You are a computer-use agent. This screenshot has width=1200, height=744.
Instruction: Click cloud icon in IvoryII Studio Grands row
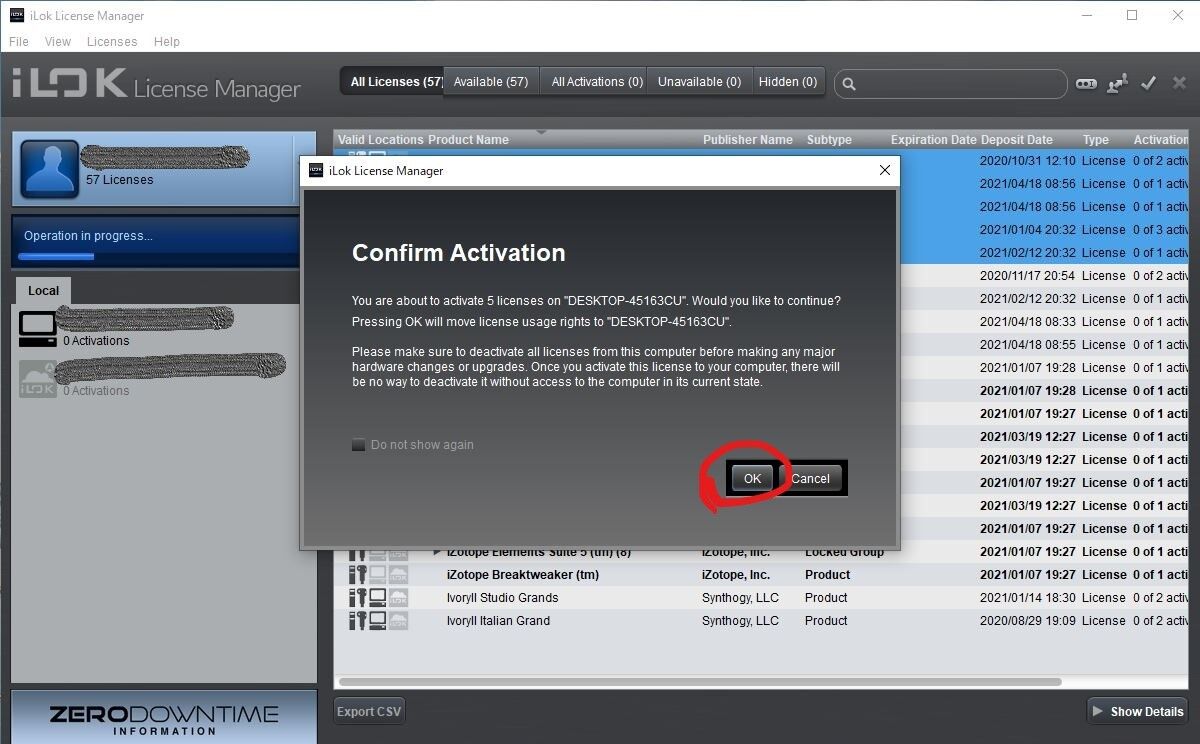point(398,598)
